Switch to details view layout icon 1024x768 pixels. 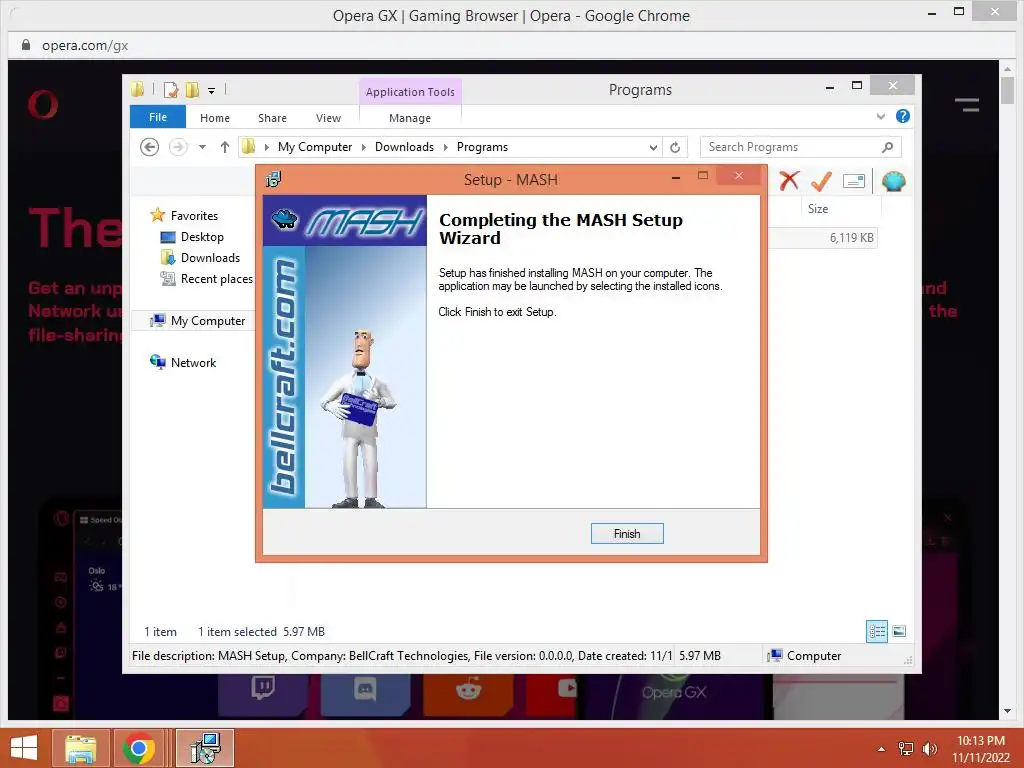(876, 631)
